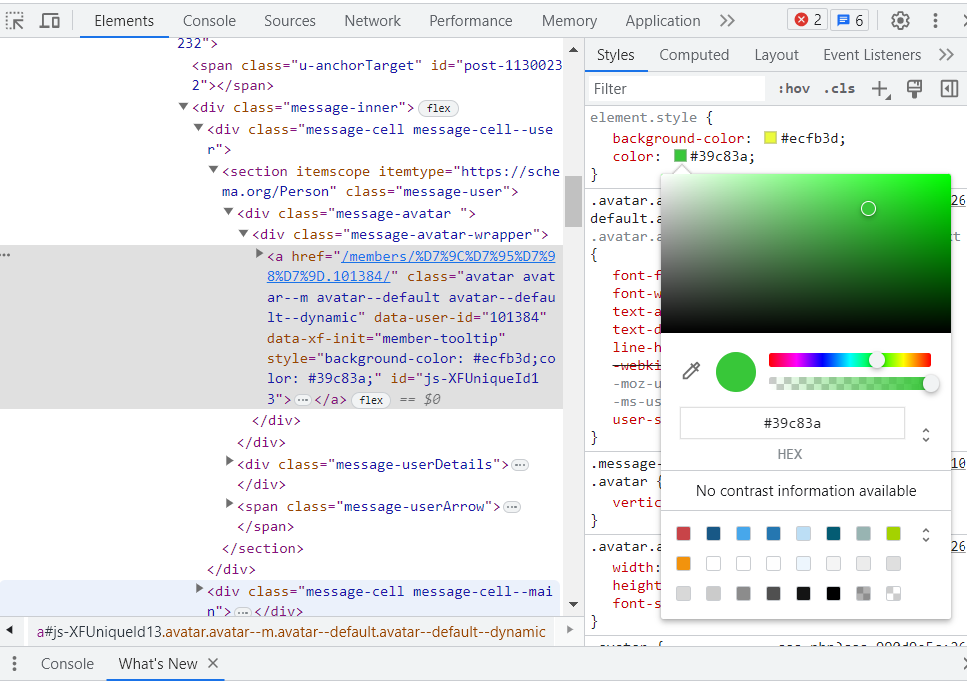Viewport: 967px width, 681px height.
Task: Collapse the message-inner div node
Action: click(x=184, y=107)
